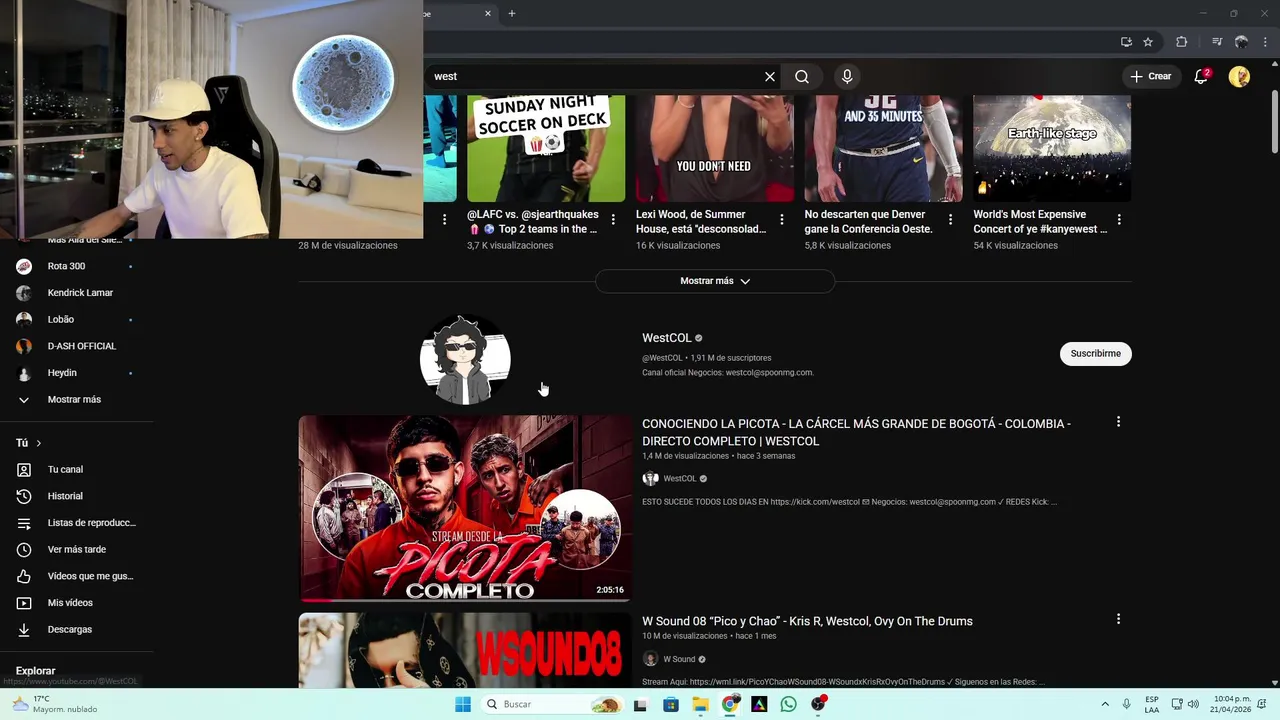1280x720 pixels.
Task: Play the Picota Completo video thumbnail
Action: pyautogui.click(x=465, y=508)
